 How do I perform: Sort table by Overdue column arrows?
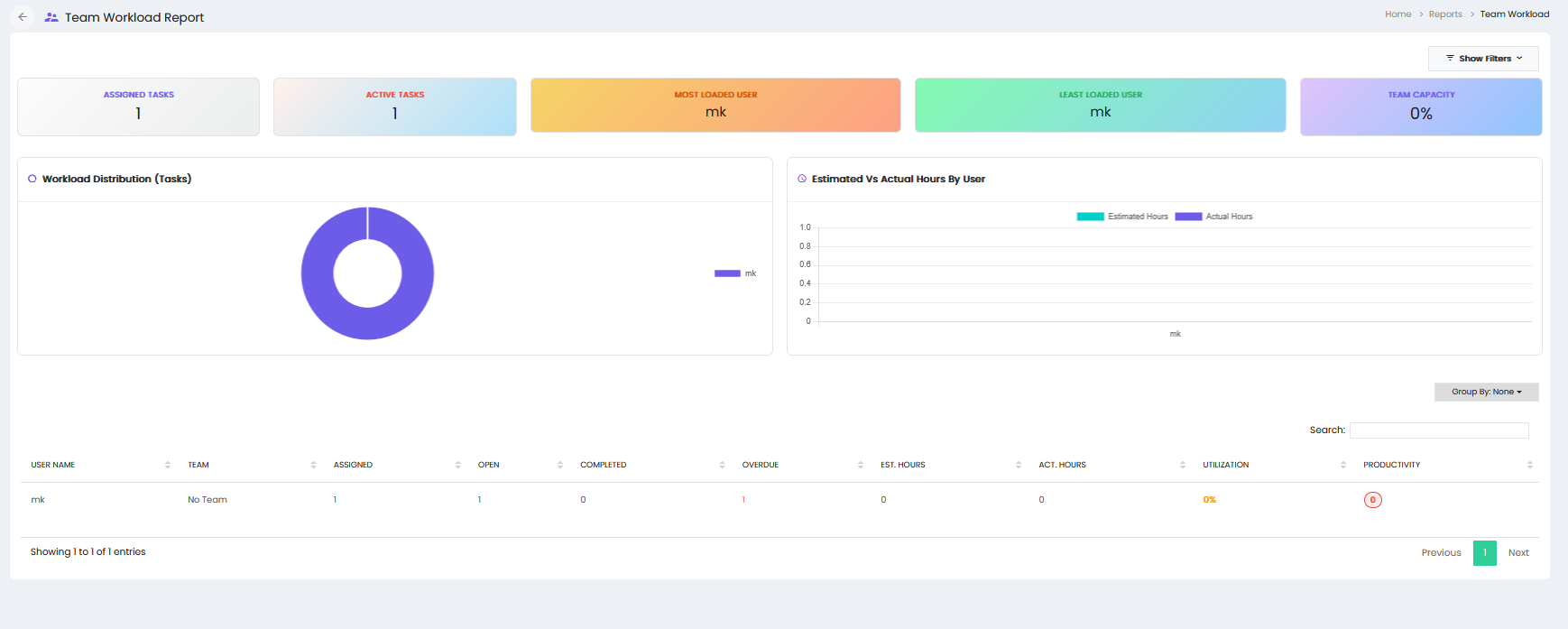coord(861,465)
